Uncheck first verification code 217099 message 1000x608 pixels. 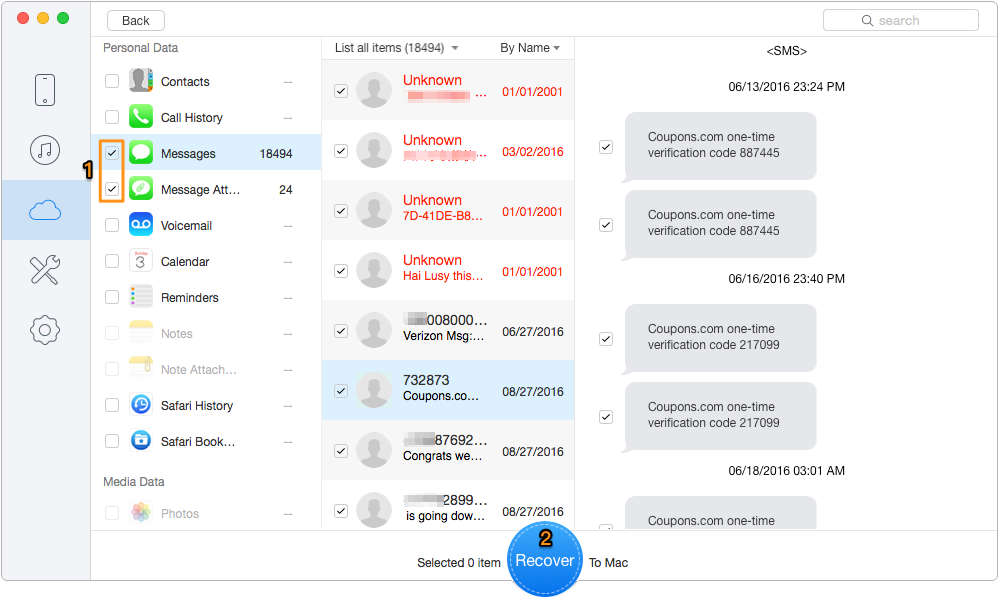606,339
